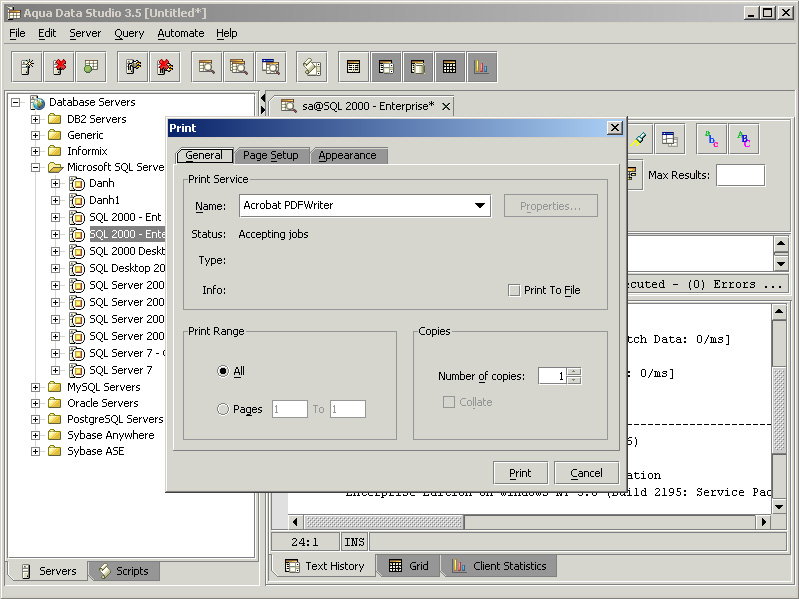Switch to the Scripts tab
The height and width of the screenshot is (599, 799).
tap(124, 571)
